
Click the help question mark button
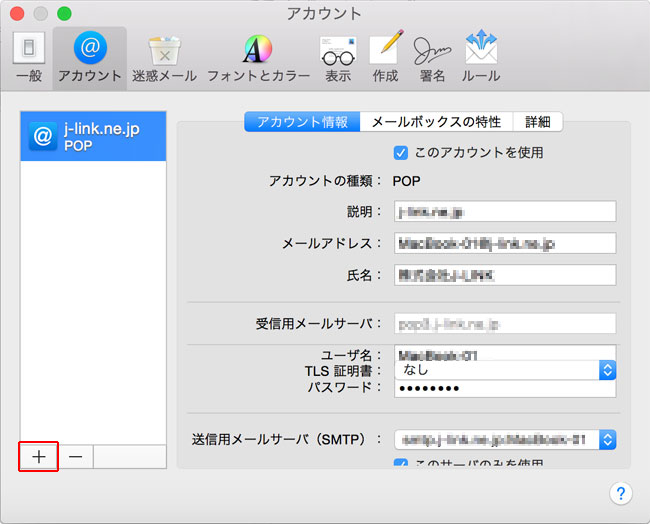[x=621, y=493]
